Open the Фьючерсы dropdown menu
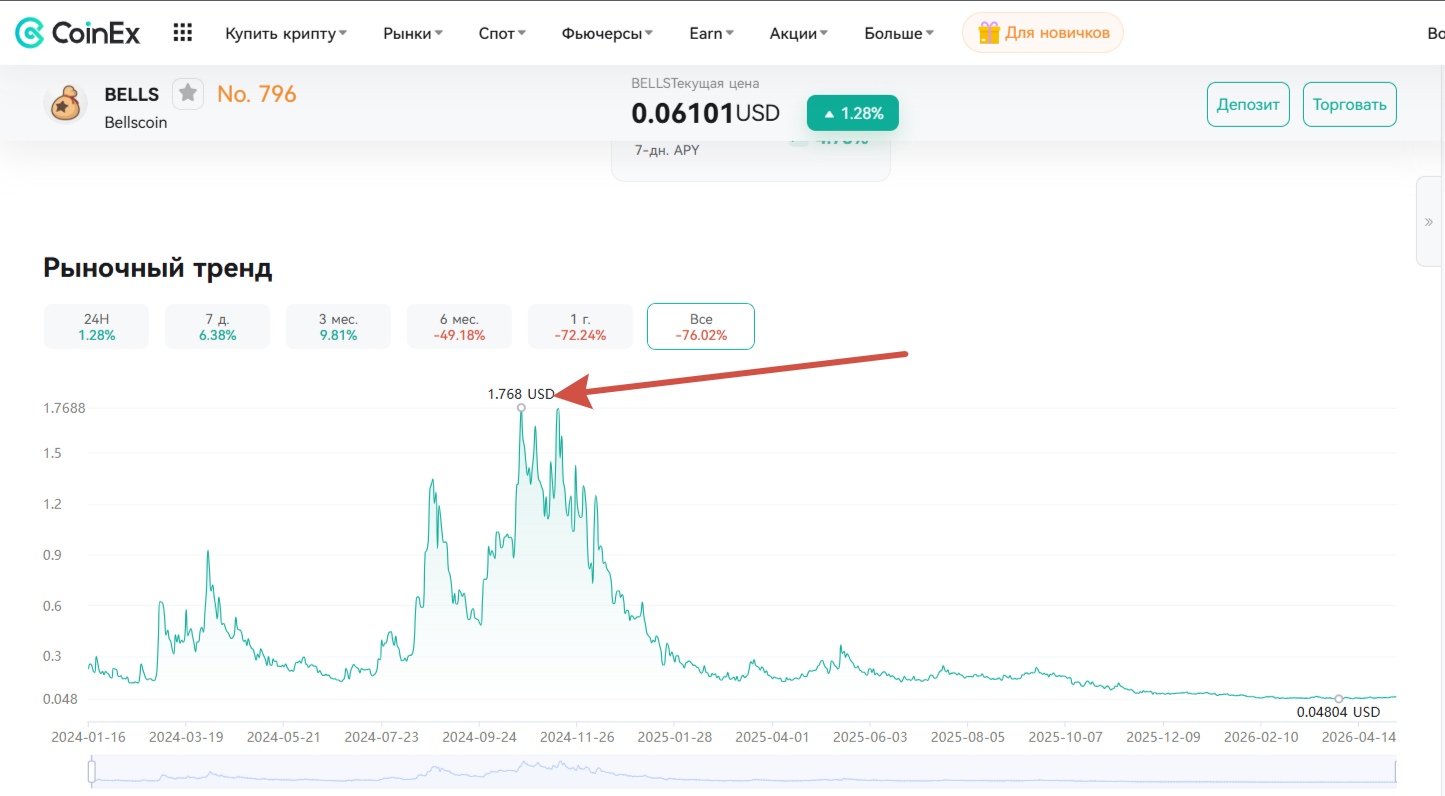This screenshot has width=1445, height=796. coord(607,33)
